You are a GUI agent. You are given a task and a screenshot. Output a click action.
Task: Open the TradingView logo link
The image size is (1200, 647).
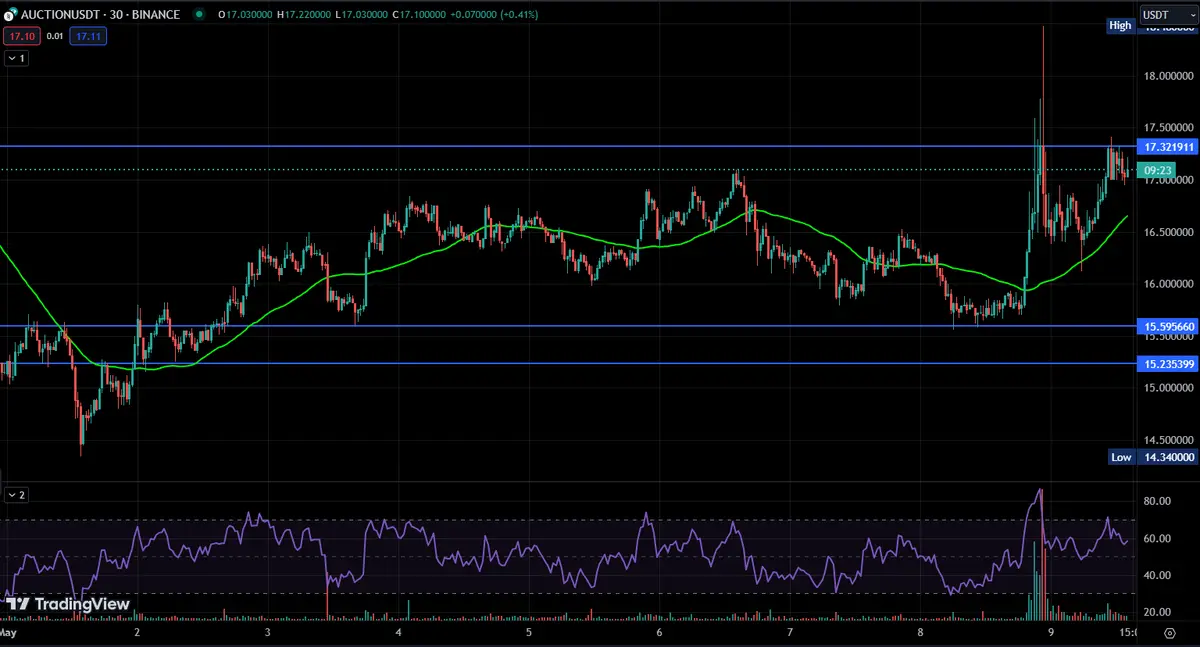pyautogui.click(x=68, y=604)
